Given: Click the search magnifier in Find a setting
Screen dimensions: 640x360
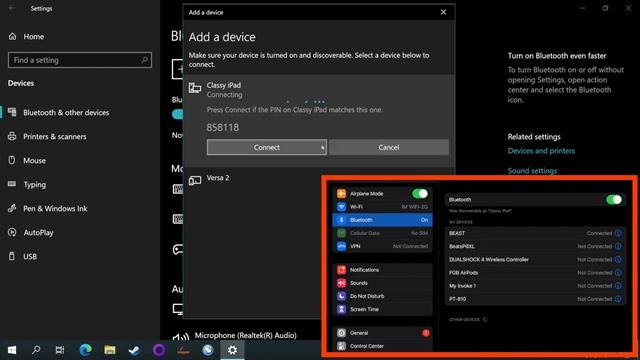Looking at the screenshot, I should point(144,60).
